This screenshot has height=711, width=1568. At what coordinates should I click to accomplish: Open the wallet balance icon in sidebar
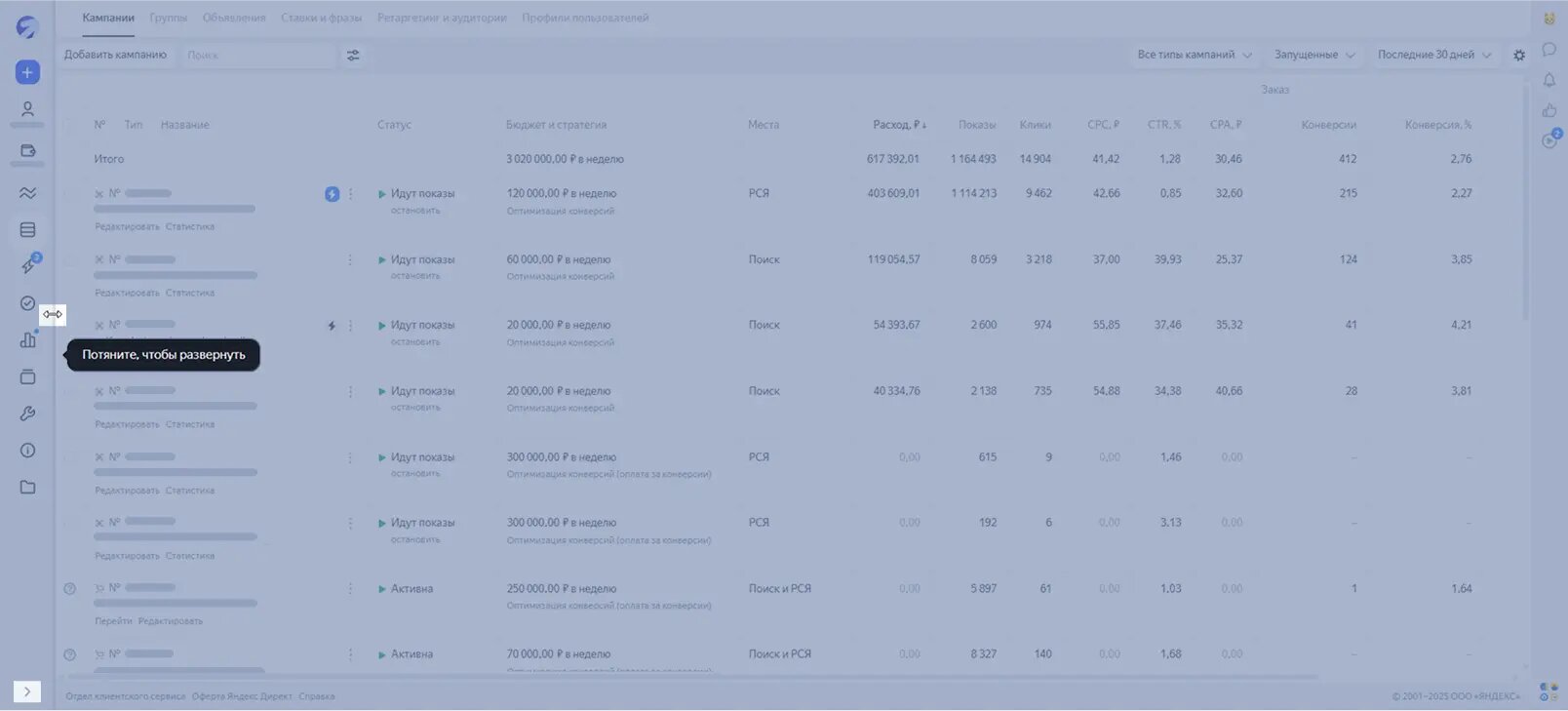27,151
